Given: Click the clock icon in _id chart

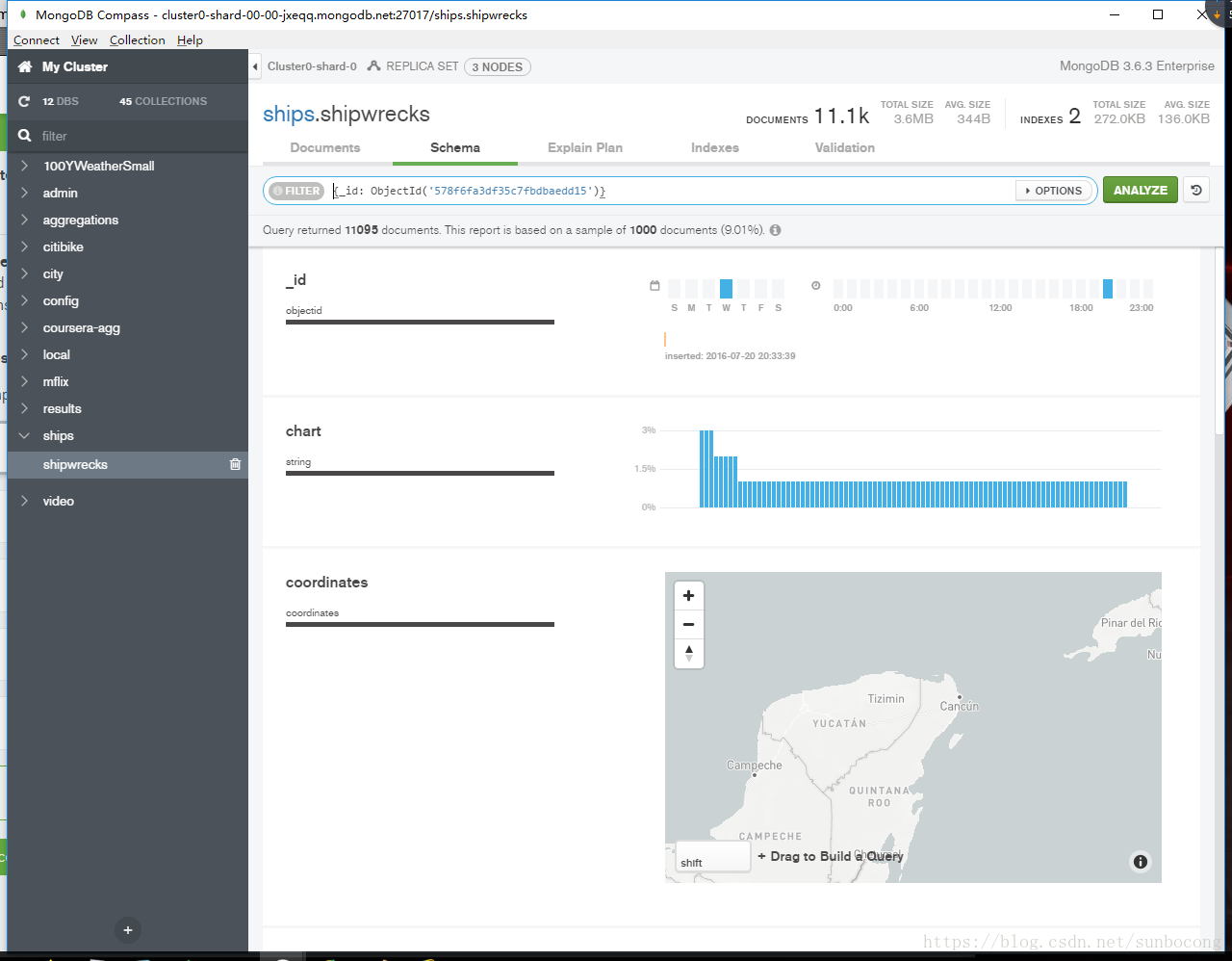Looking at the screenshot, I should coord(816,286).
